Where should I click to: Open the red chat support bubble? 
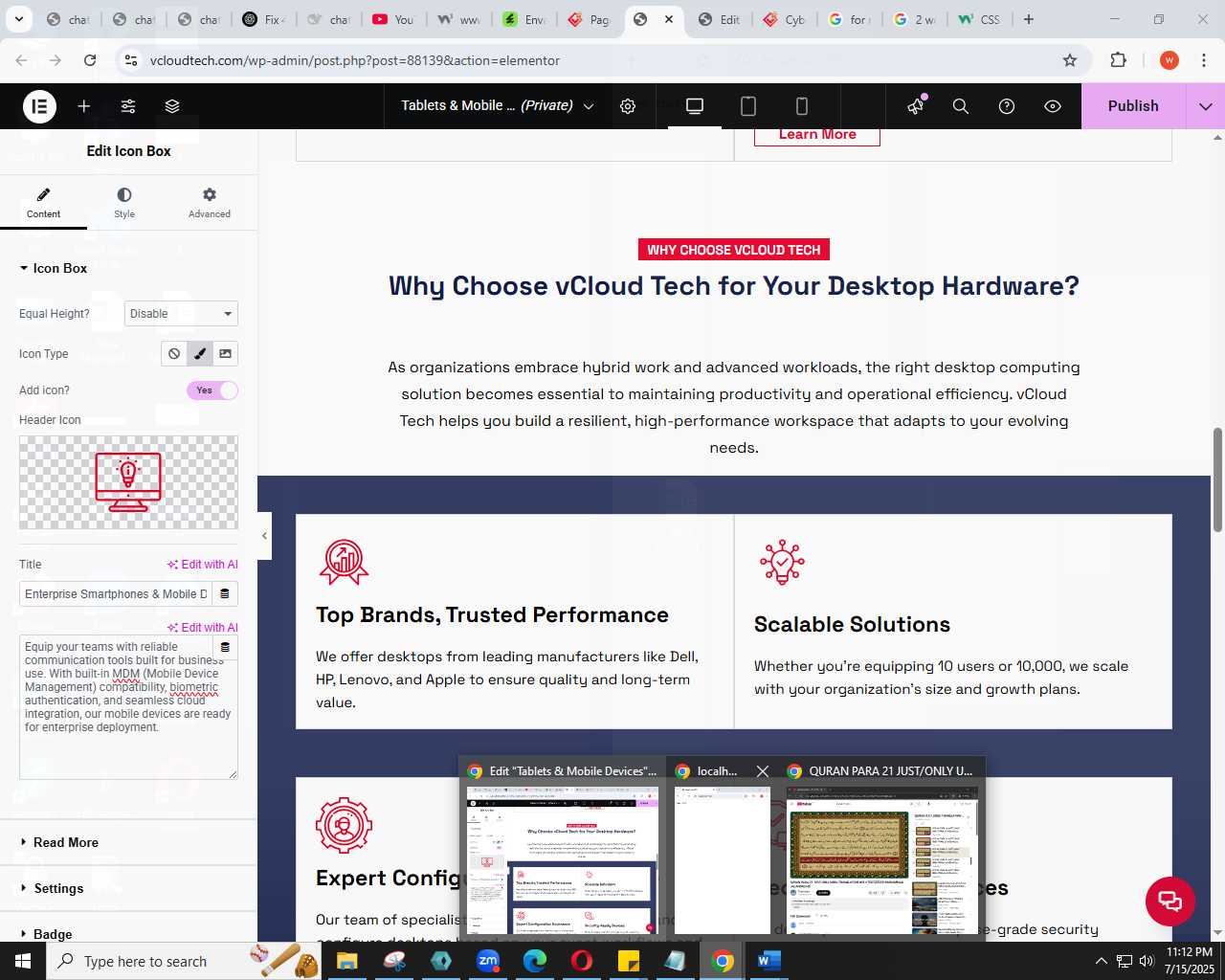1170,901
